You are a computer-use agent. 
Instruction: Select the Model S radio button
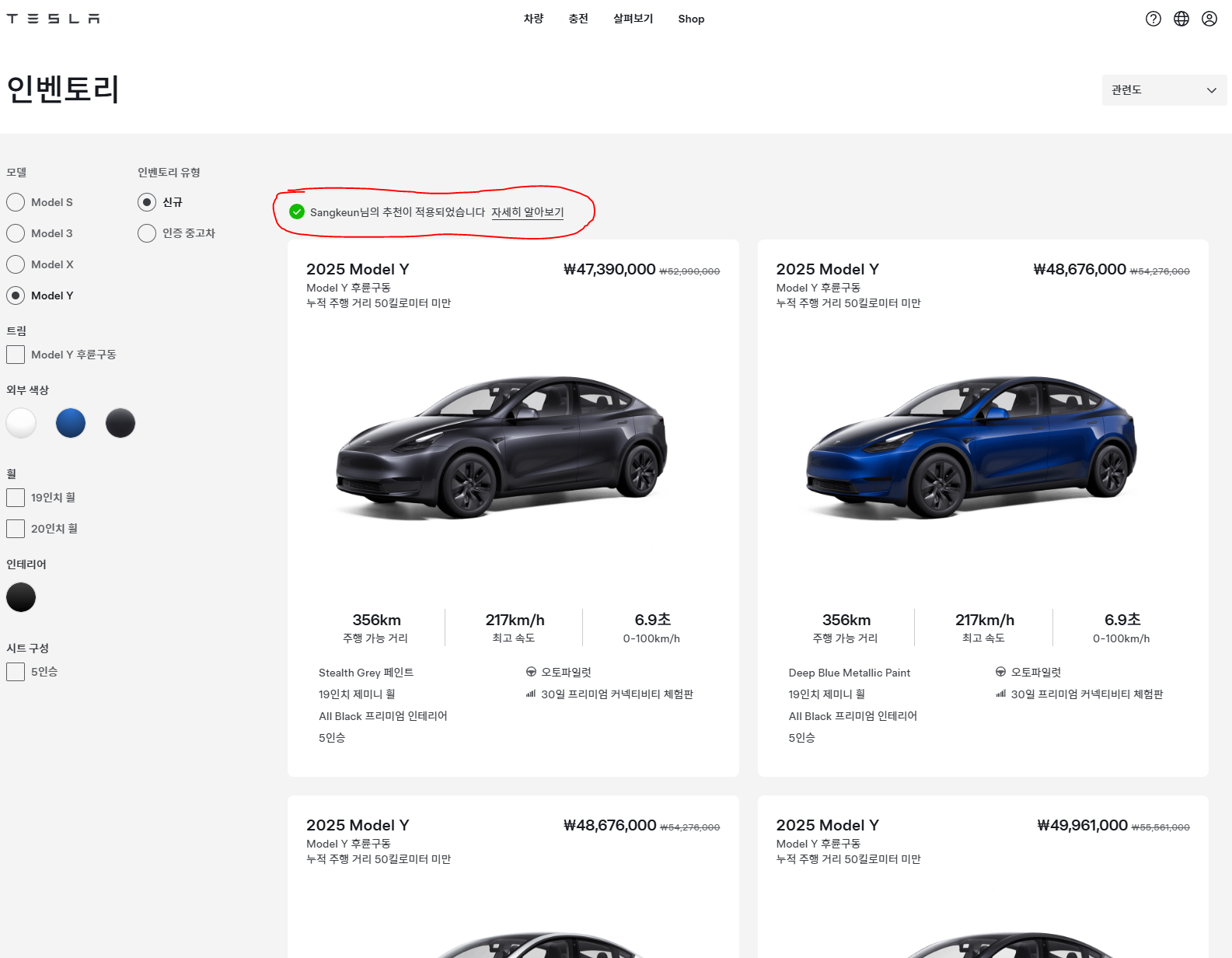[16, 202]
